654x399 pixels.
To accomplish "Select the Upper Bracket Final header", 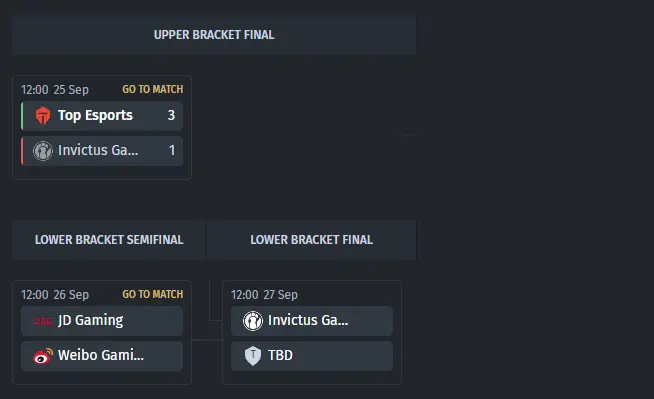I will click(214, 35).
